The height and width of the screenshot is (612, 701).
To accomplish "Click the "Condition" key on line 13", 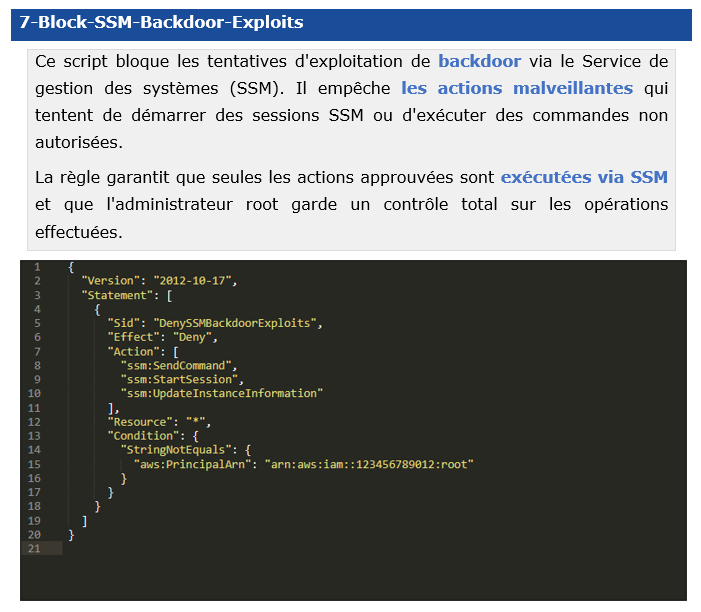I will tap(143, 436).
